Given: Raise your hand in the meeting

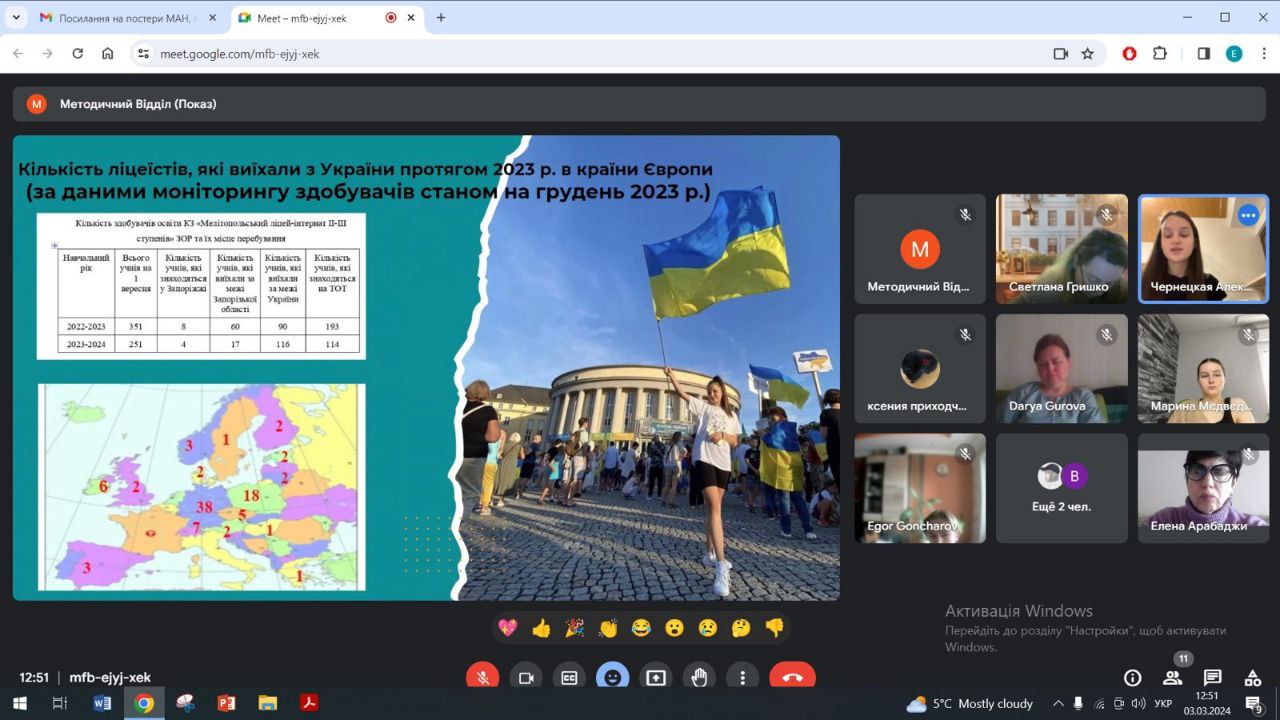Looking at the screenshot, I should [x=699, y=677].
